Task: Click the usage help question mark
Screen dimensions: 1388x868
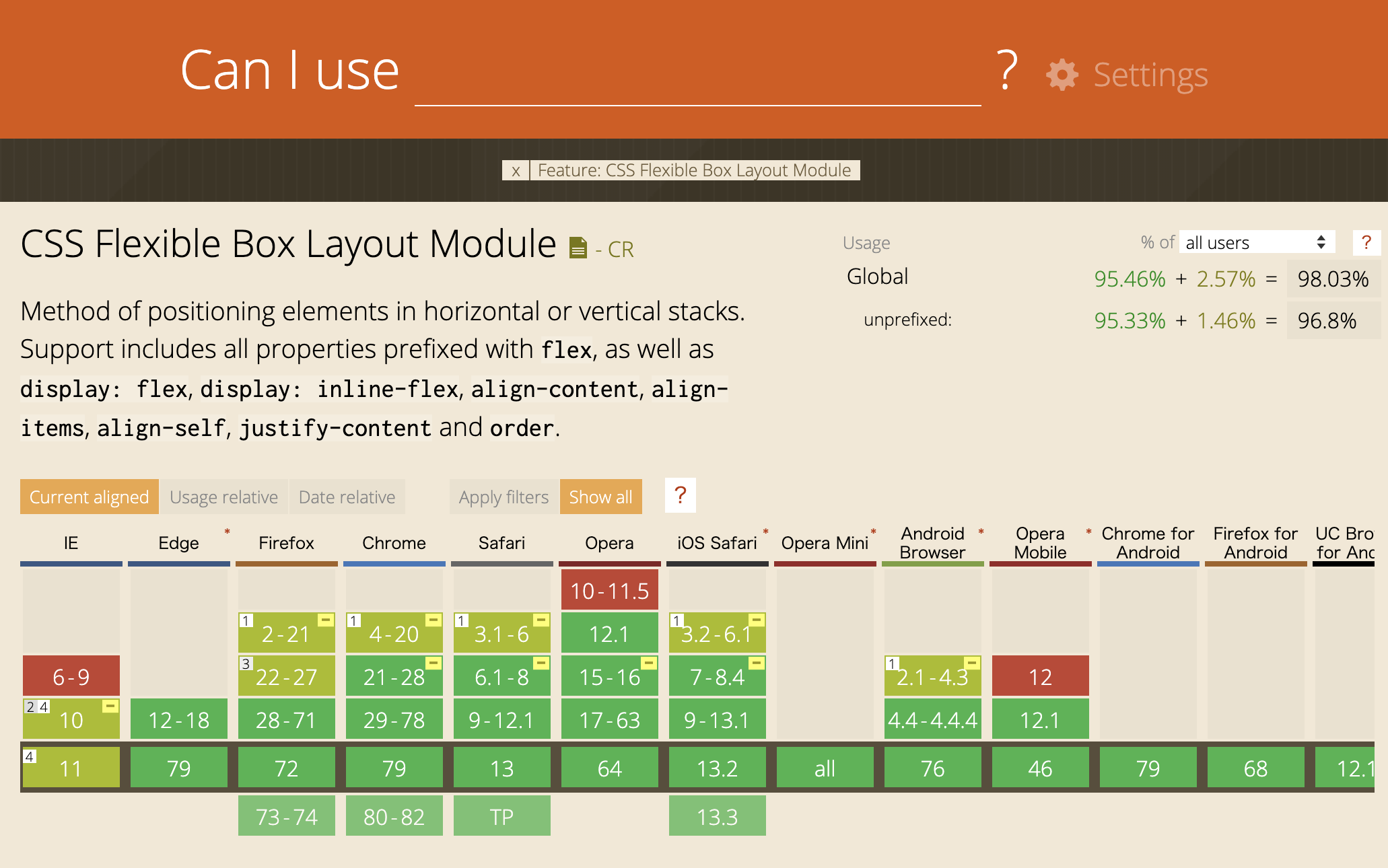Action: [1366, 242]
